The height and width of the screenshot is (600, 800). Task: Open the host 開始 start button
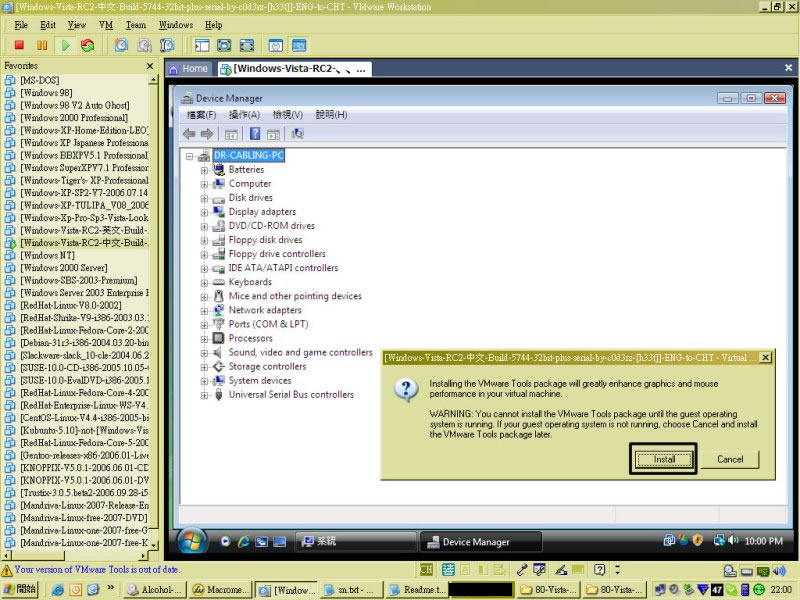[x=20, y=589]
